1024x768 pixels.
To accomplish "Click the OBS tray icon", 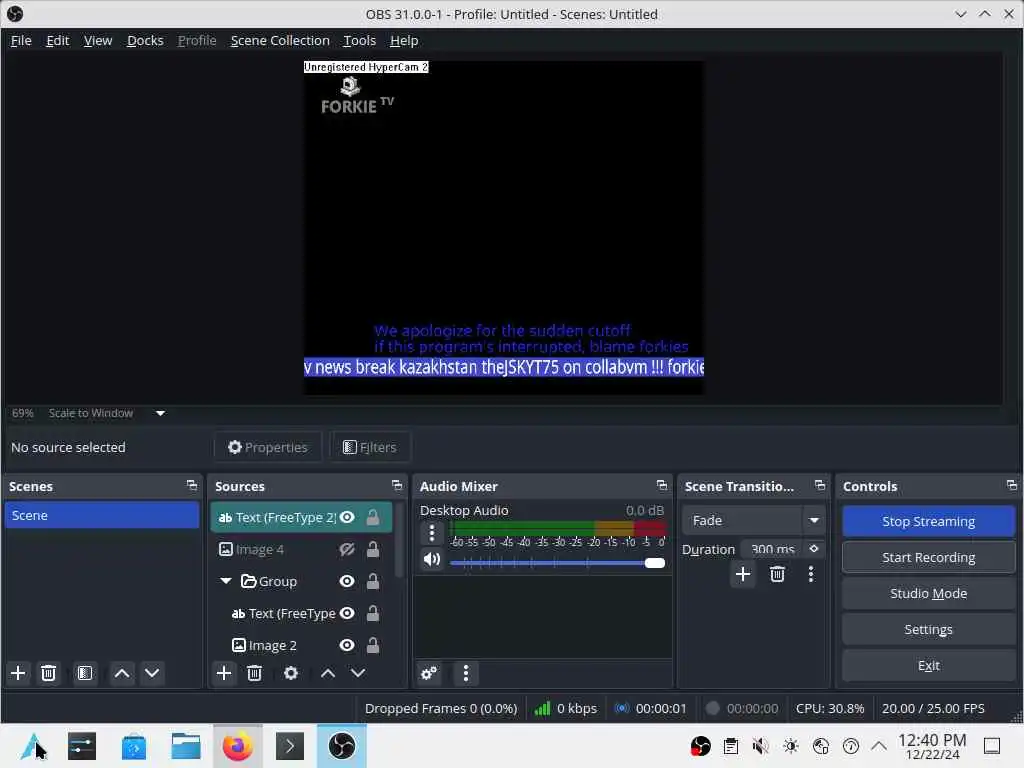I will (x=700, y=746).
